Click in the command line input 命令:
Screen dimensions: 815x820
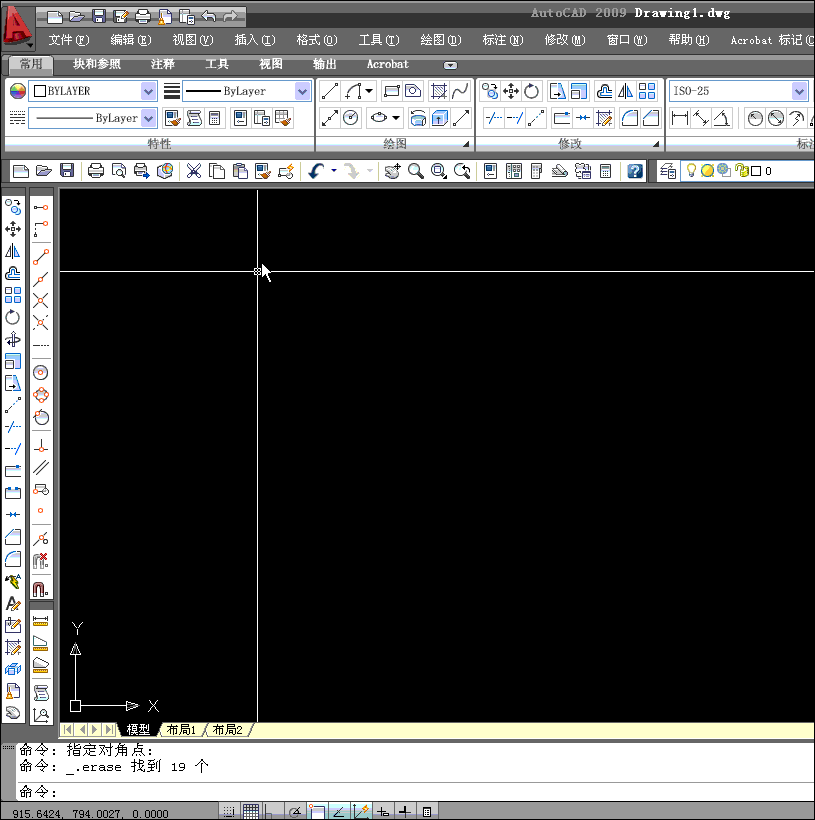coord(416,792)
